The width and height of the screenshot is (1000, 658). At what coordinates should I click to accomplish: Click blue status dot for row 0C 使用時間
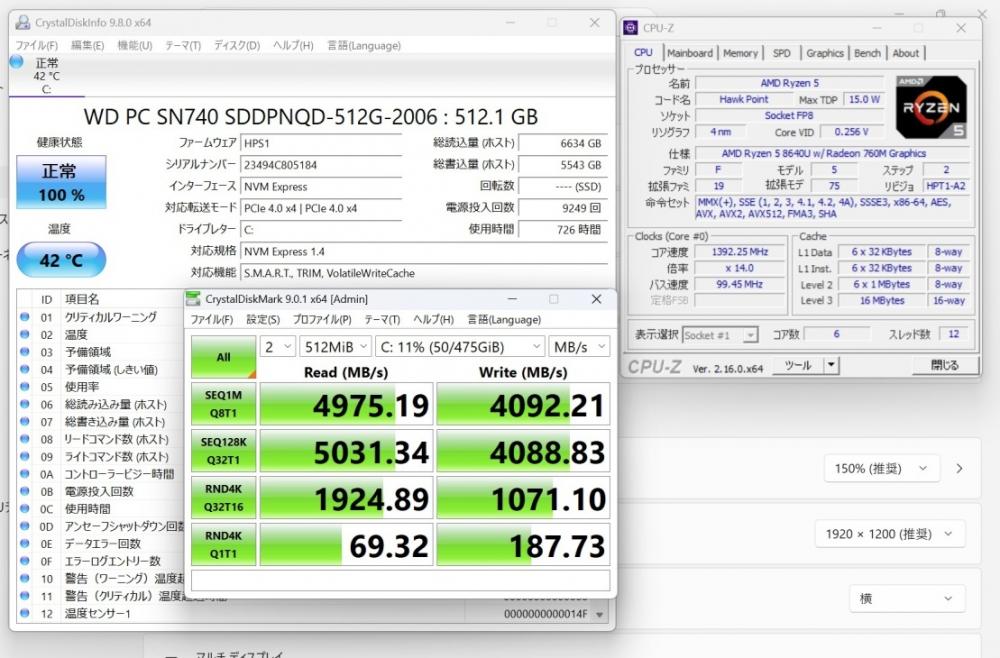point(25,508)
